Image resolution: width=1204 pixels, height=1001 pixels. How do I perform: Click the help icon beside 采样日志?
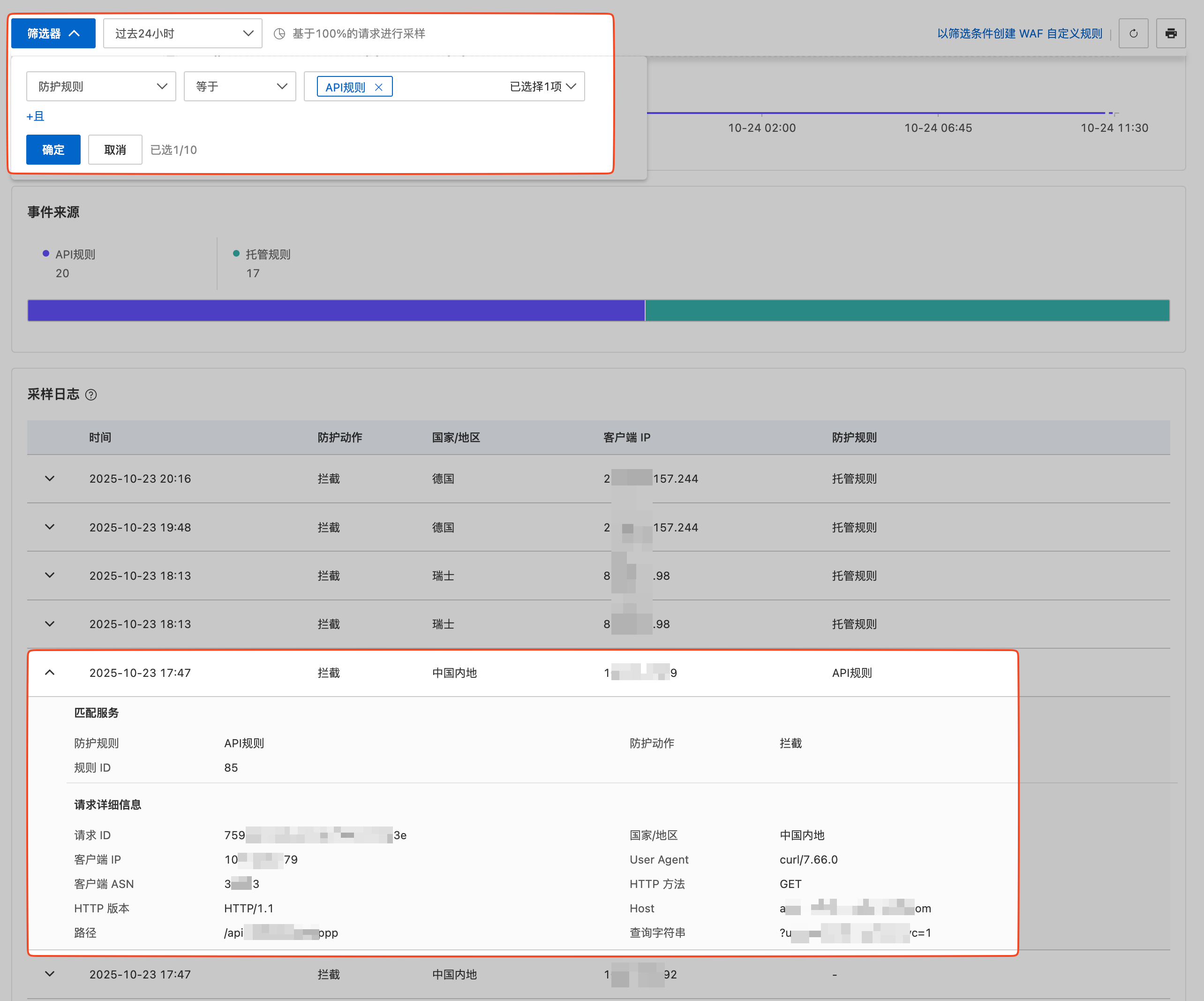pos(90,394)
